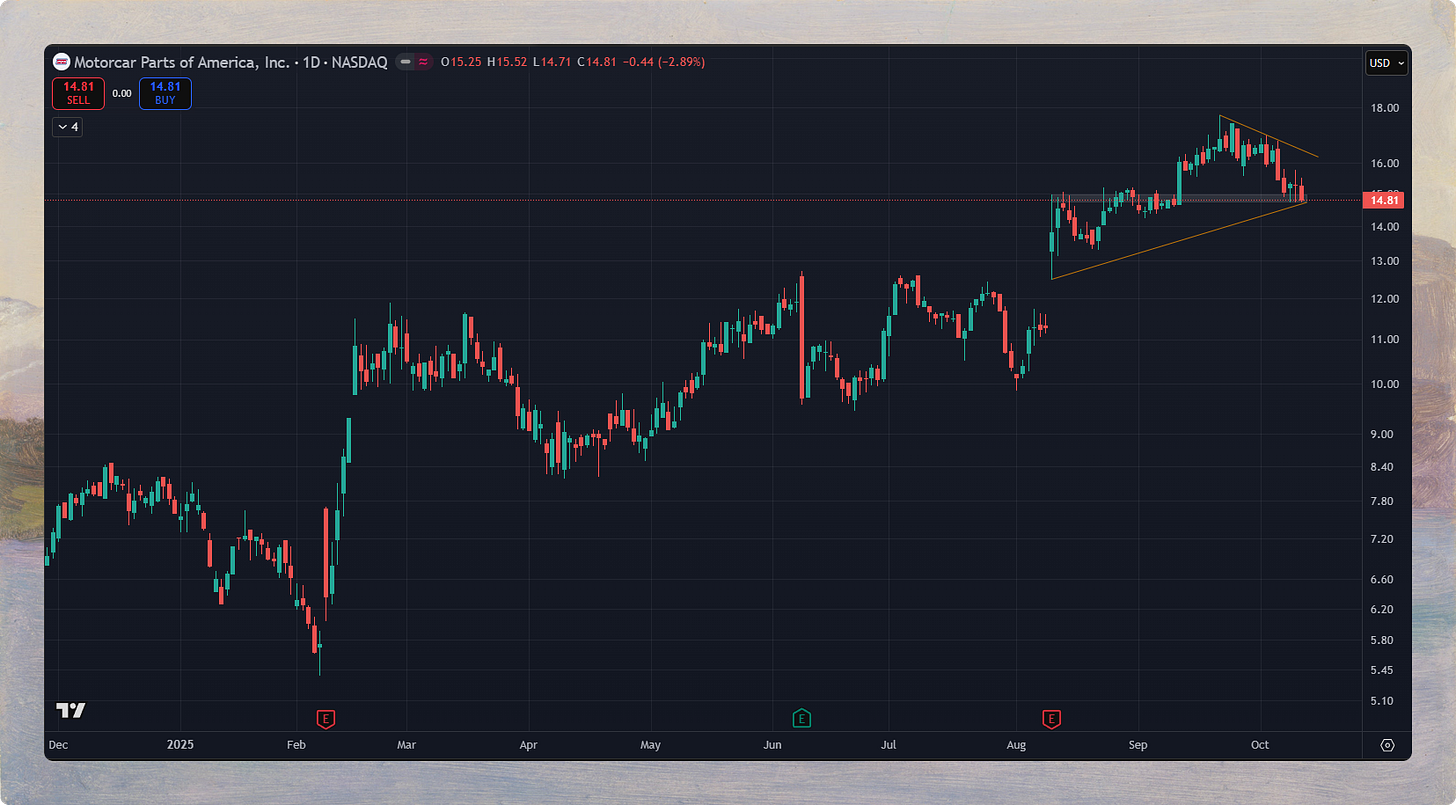This screenshot has height=805, width=1456.
Task: Click the blue BUY 14.81 button
Action: tap(165, 94)
